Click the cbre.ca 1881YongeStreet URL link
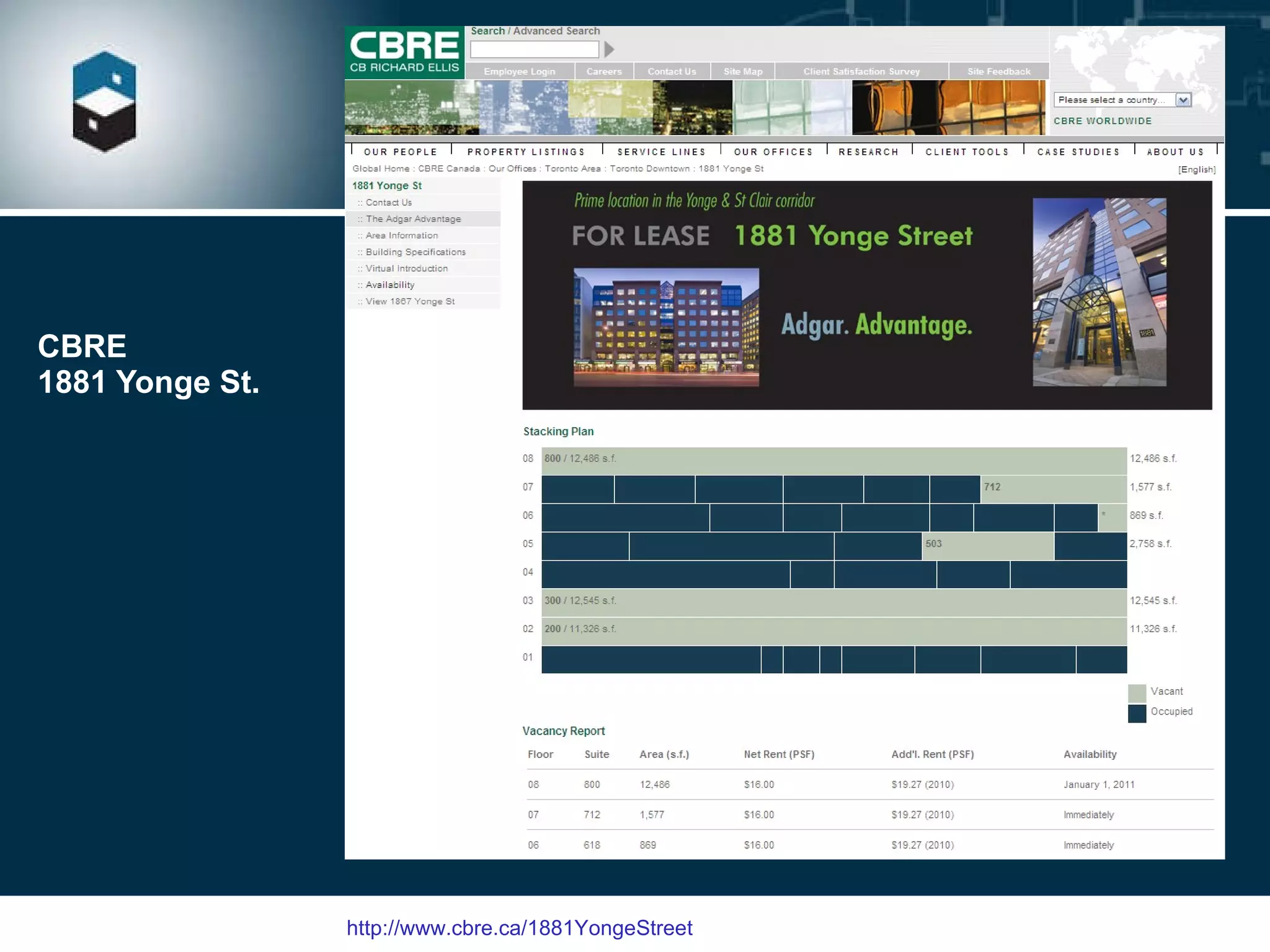 coord(519,928)
